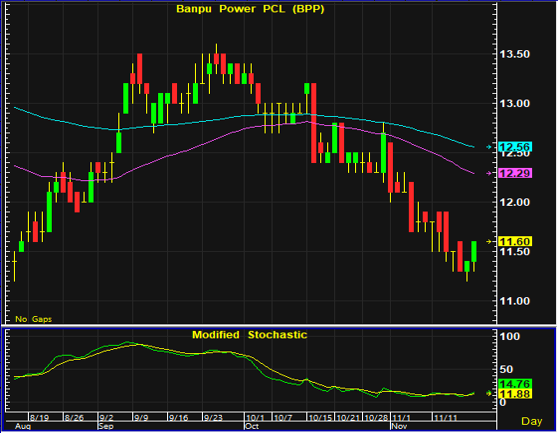
Task: Click the No Gaps label
Action: pyautogui.click(x=33, y=319)
